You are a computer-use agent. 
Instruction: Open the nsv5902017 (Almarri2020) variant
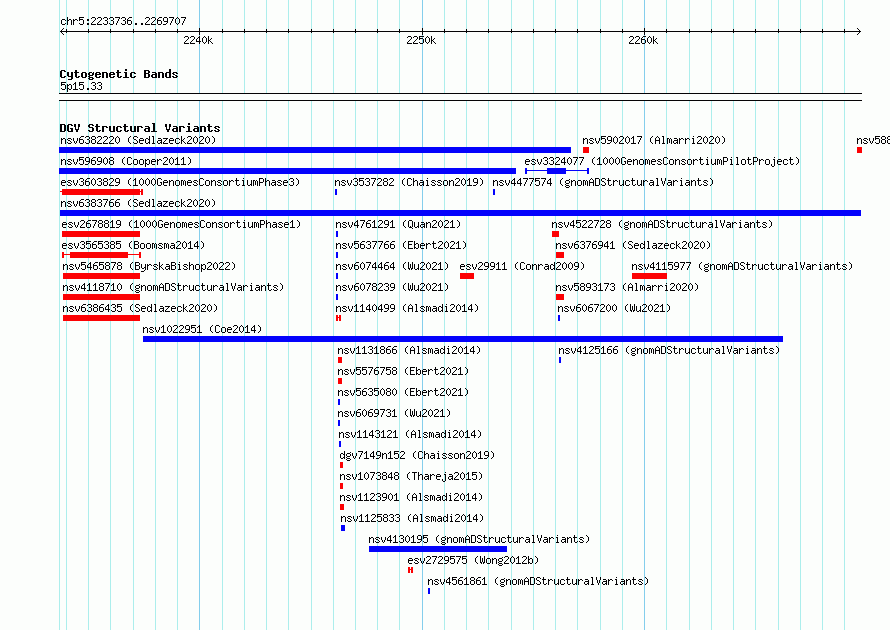tap(654, 140)
